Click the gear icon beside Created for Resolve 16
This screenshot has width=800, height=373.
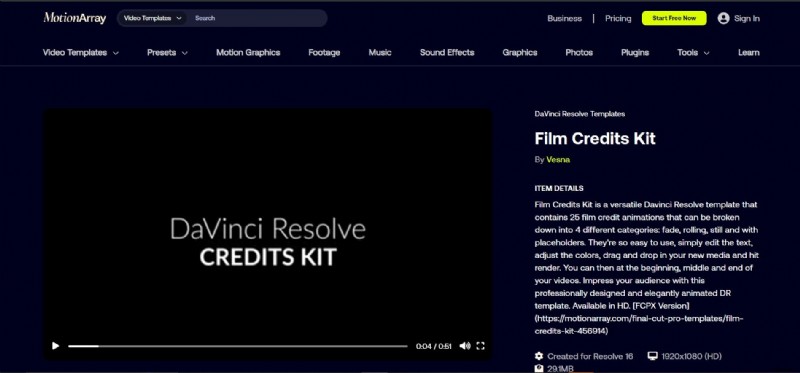[x=539, y=356]
